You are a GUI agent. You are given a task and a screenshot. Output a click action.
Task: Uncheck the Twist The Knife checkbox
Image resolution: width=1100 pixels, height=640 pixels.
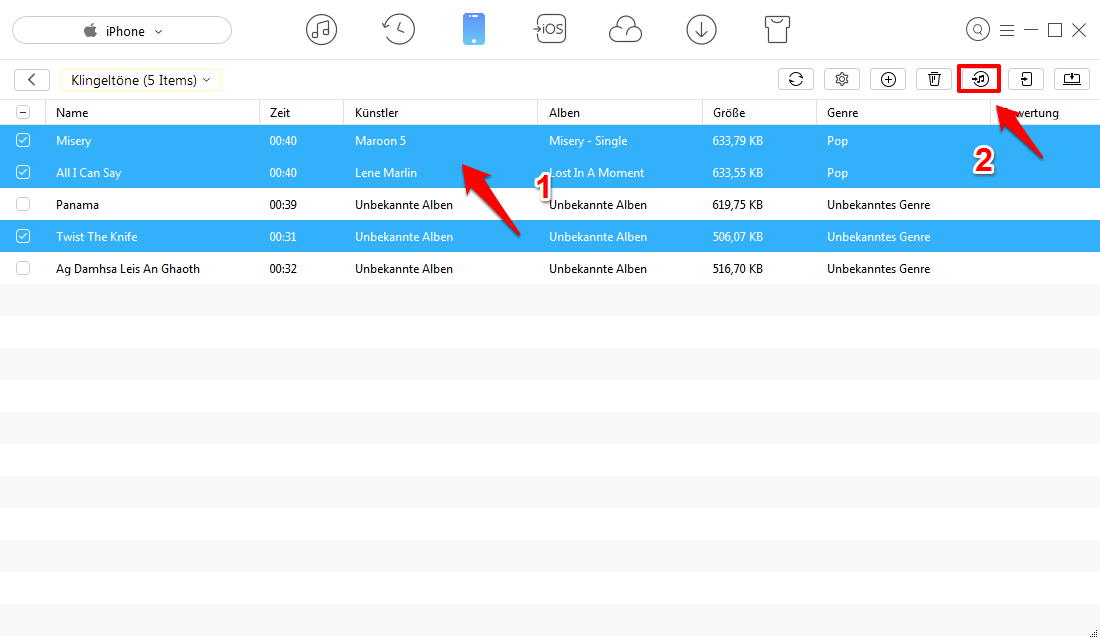(23, 236)
